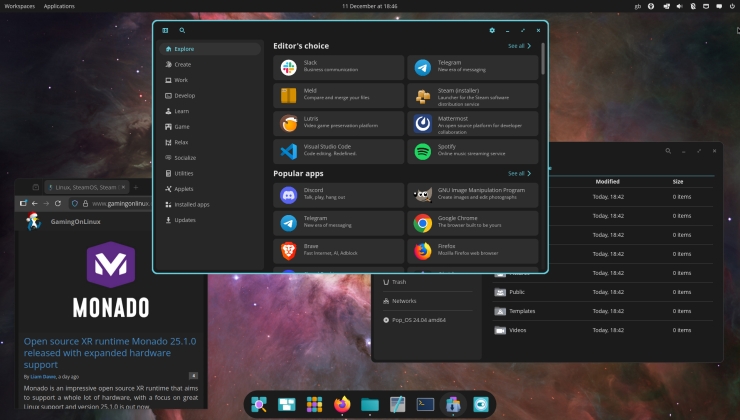The image size is (740, 420).
Task: Choose Spotify music streaming app
Action: tap(472, 152)
